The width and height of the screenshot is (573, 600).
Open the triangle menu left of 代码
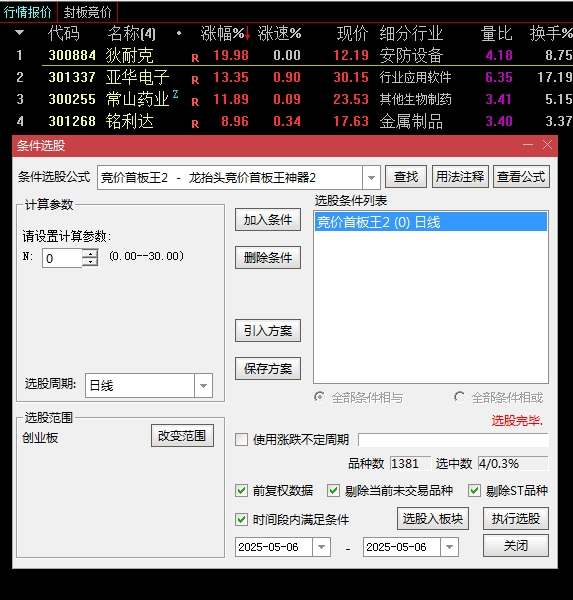pyautogui.click(x=20, y=33)
